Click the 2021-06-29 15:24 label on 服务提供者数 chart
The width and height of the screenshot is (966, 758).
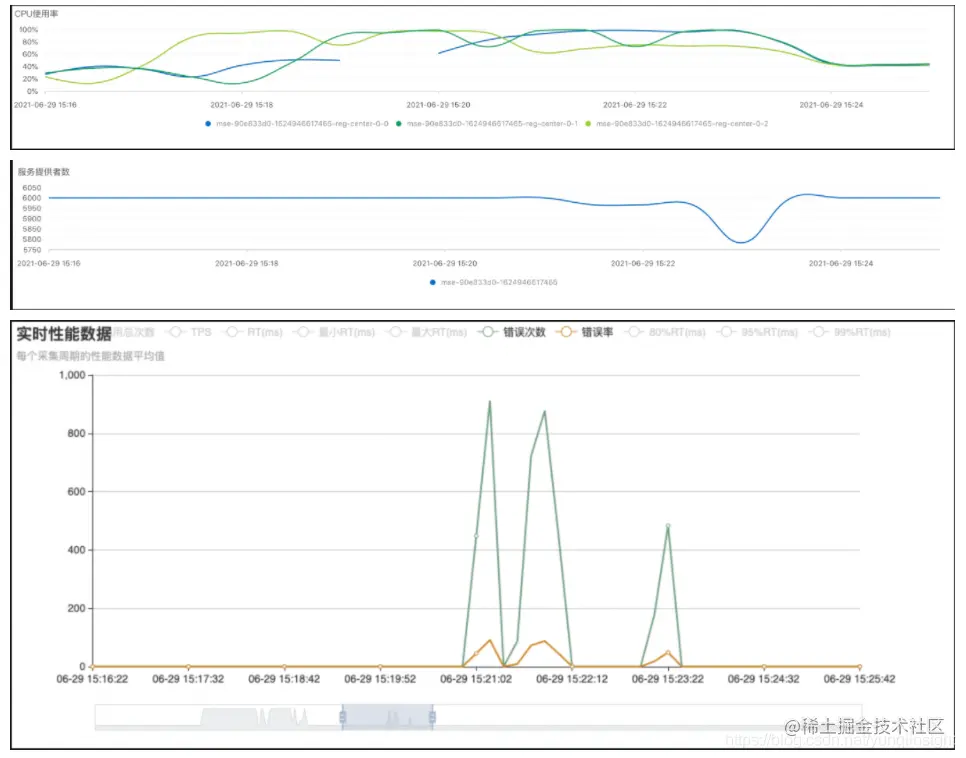pyautogui.click(x=841, y=263)
